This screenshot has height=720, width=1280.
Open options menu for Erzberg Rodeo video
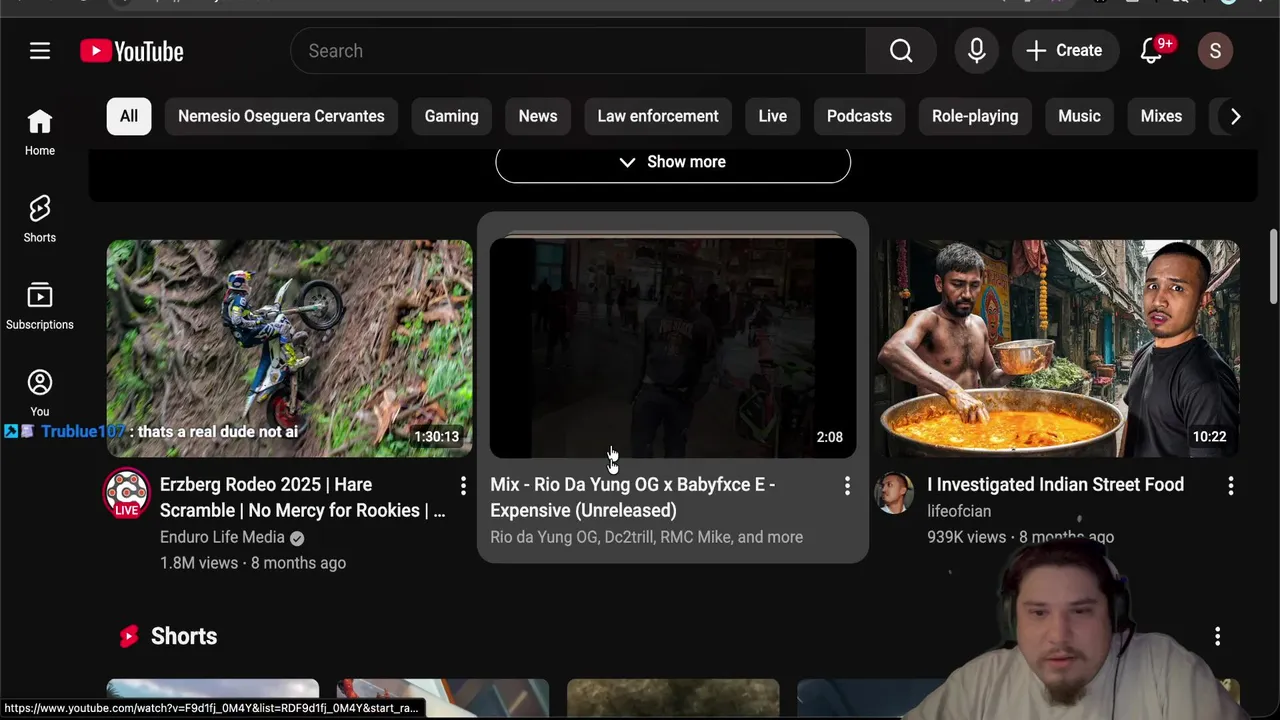(462, 486)
